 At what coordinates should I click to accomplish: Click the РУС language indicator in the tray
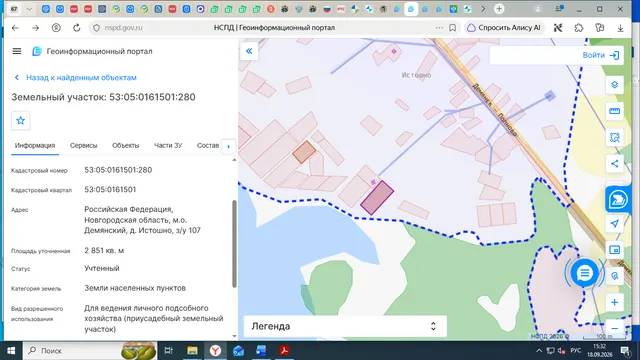(576, 351)
